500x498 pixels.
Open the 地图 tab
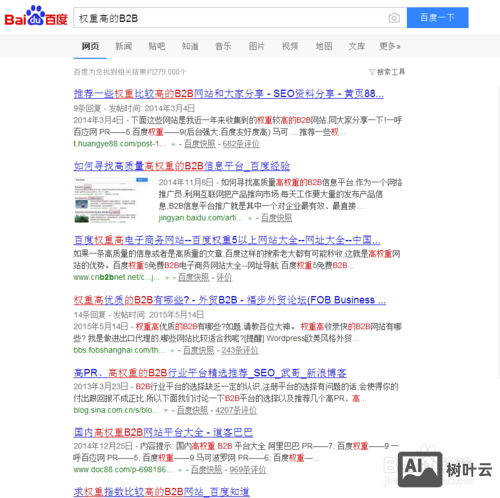(324, 46)
